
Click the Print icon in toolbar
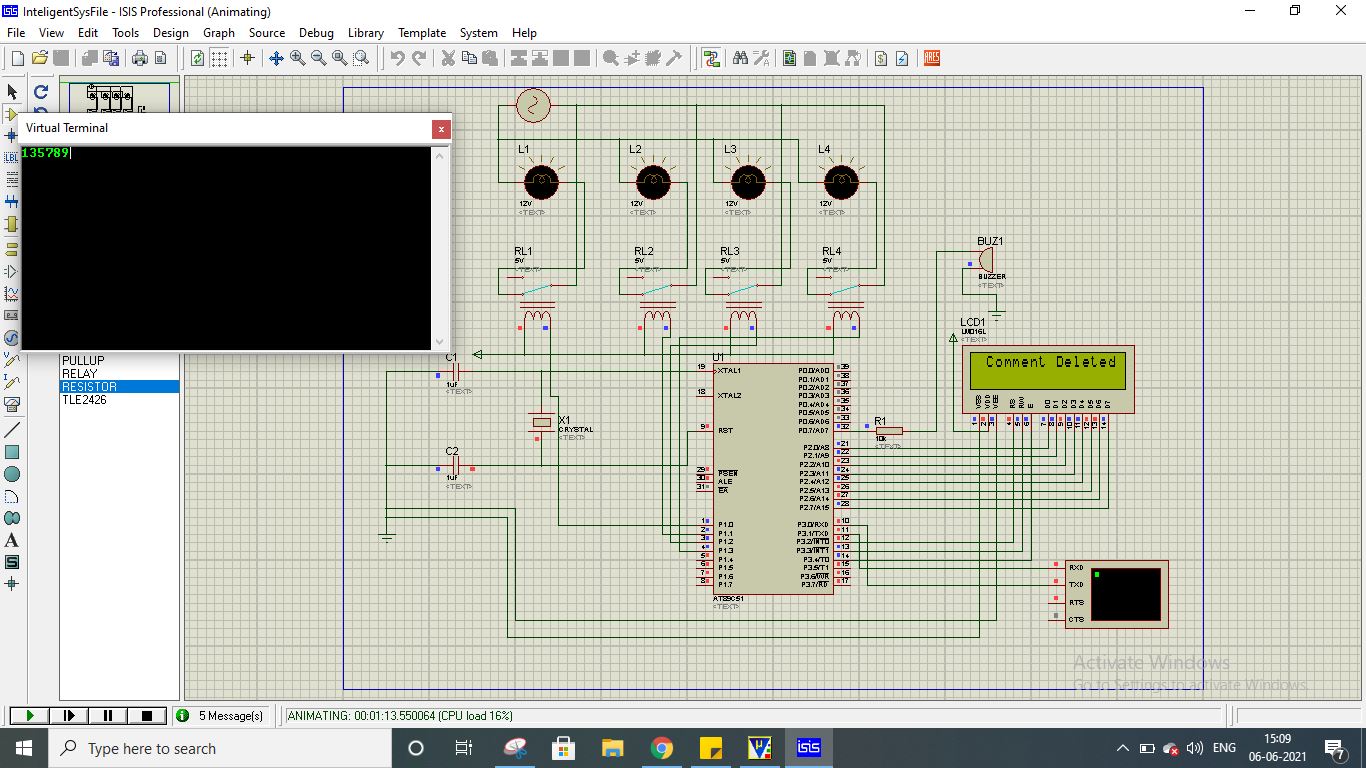[x=139, y=59]
